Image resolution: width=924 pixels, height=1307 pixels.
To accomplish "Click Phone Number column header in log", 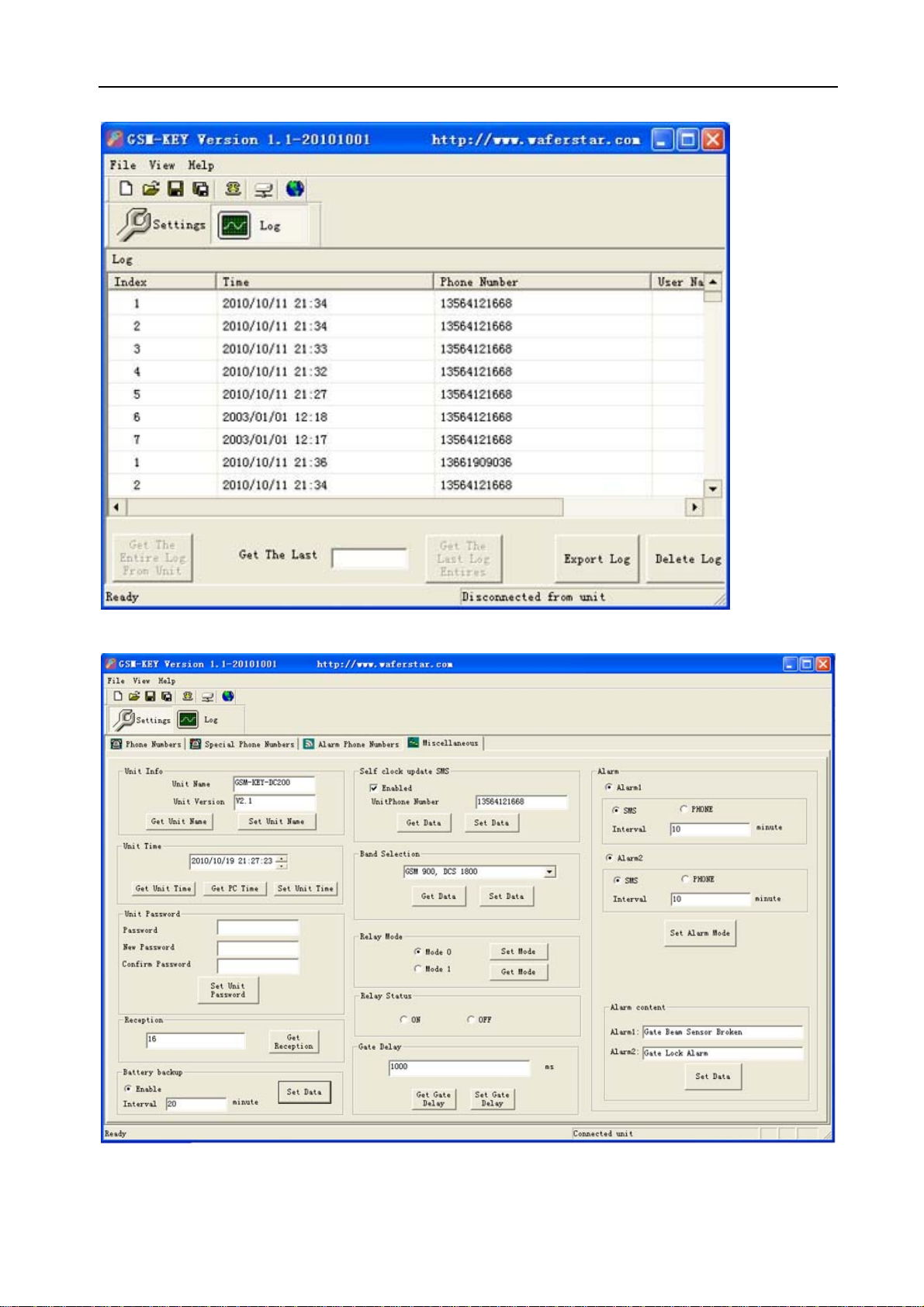I will pyautogui.click(x=542, y=282).
